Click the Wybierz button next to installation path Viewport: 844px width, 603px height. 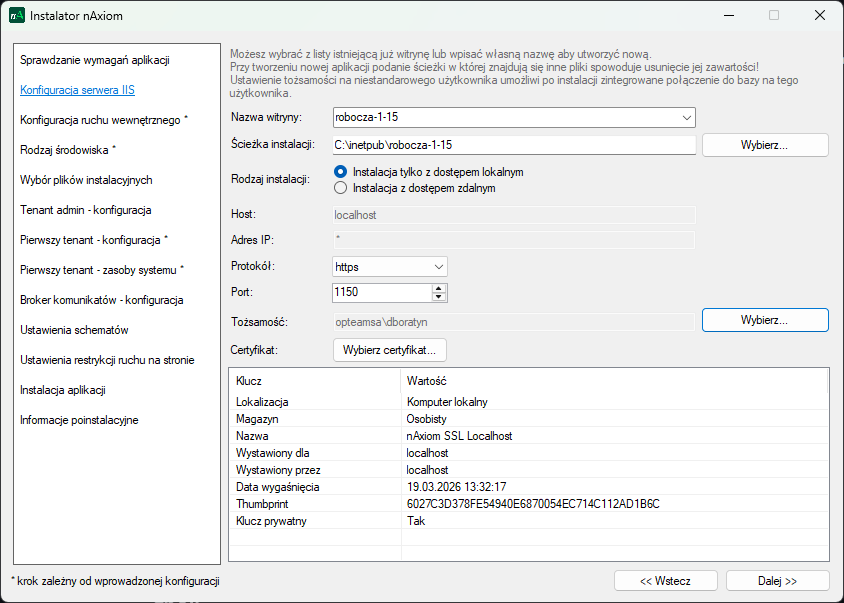click(765, 145)
